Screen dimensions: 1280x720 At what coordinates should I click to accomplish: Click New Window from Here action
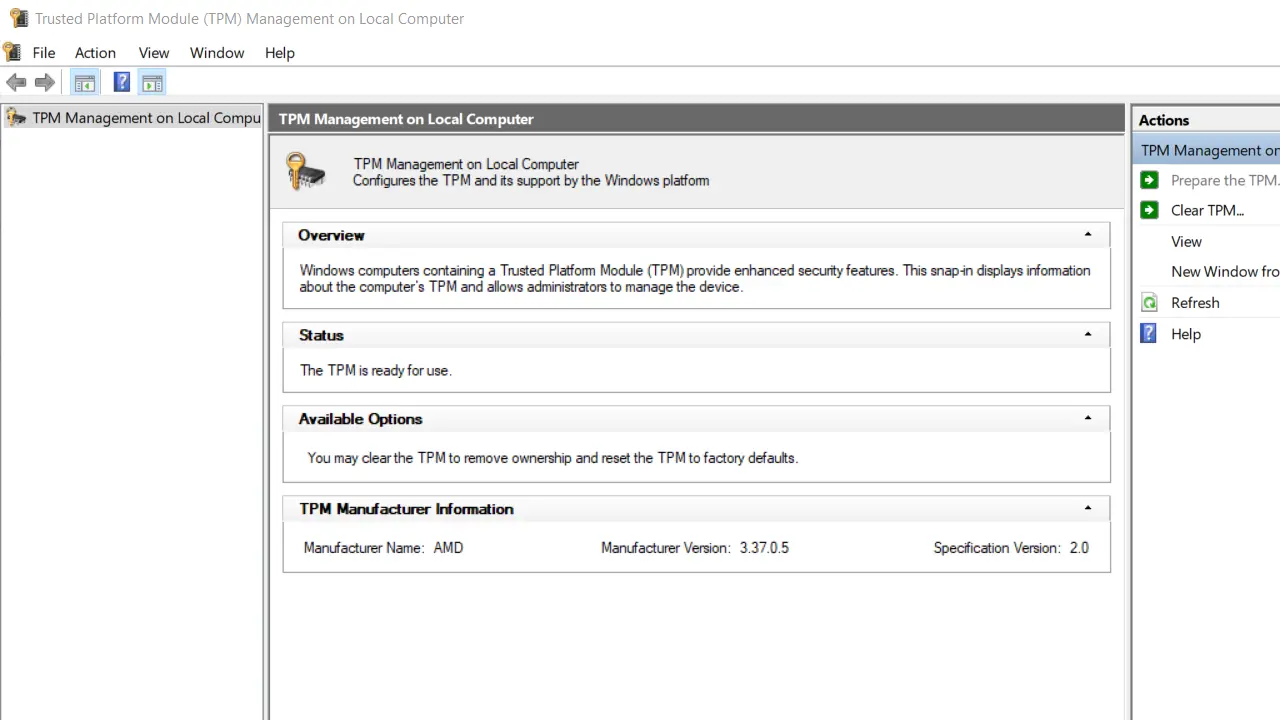point(1225,271)
